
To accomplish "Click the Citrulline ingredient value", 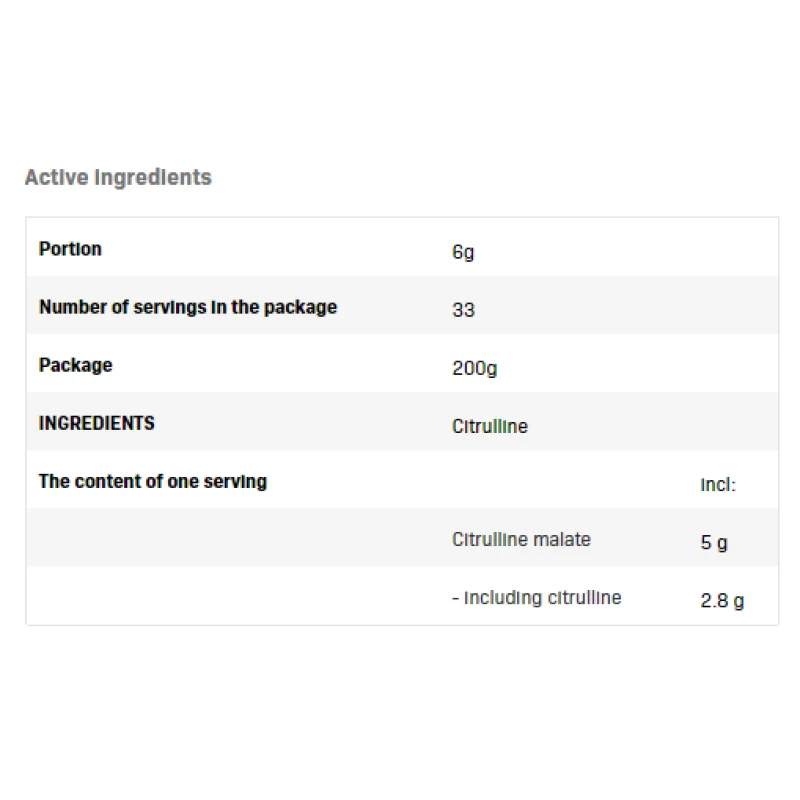I will [x=490, y=426].
